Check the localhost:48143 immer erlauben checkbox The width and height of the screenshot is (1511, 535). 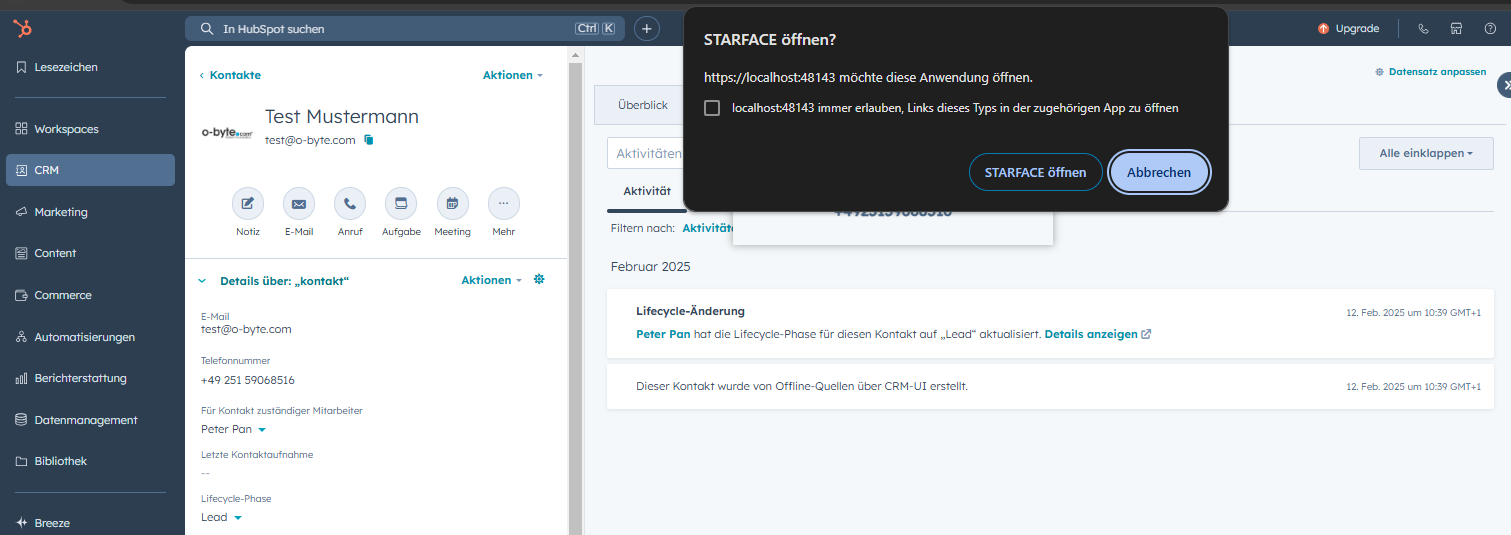(x=712, y=108)
